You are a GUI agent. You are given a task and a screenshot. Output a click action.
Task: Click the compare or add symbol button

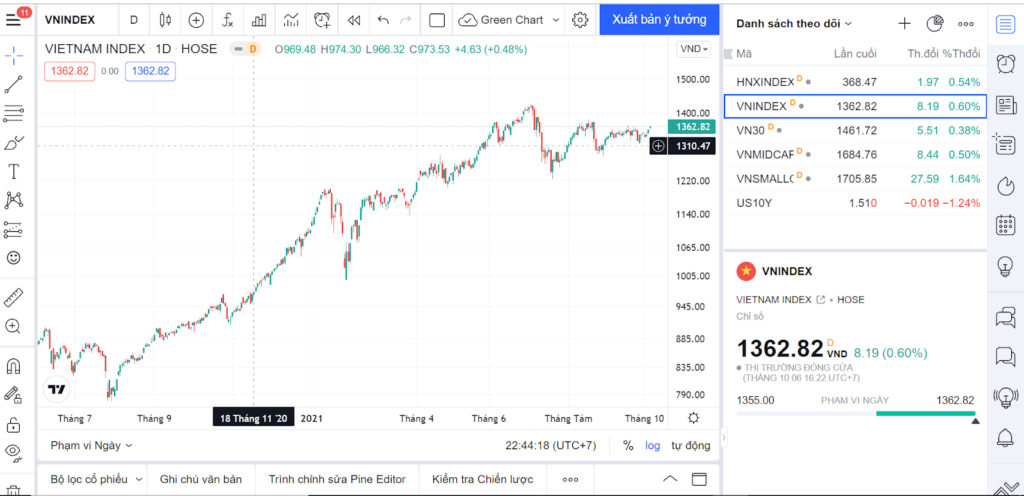[x=196, y=20]
